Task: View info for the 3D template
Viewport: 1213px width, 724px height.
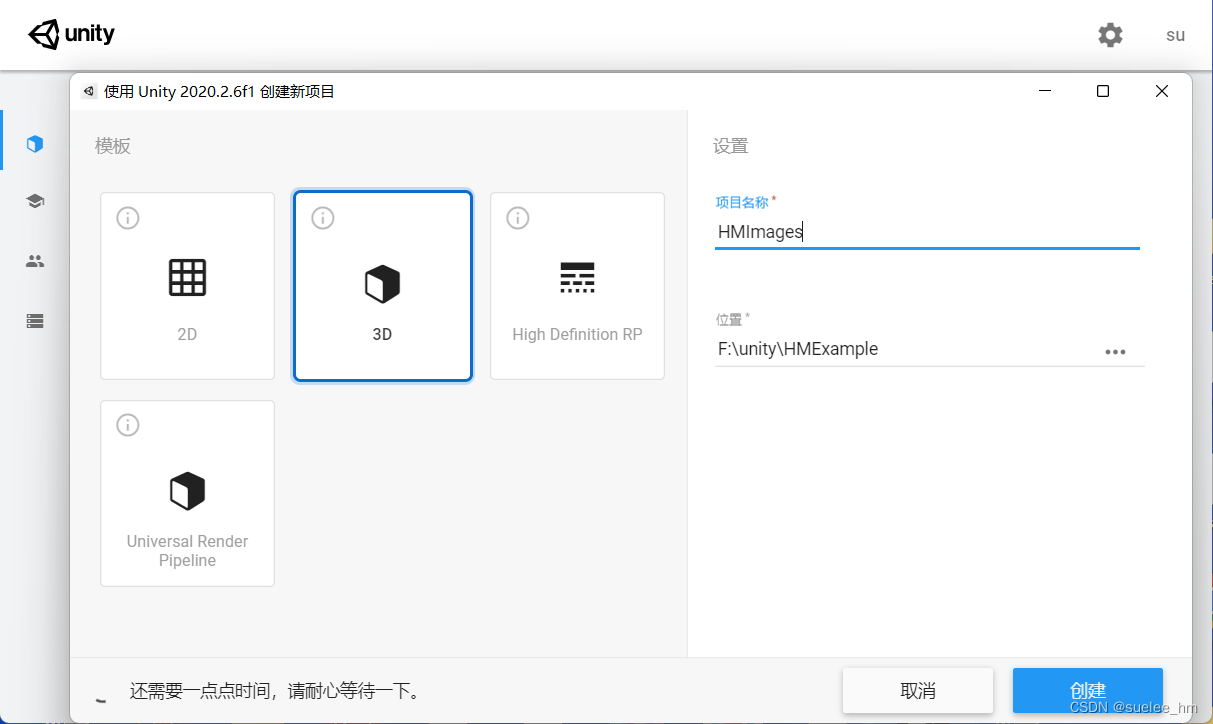Action: coord(322,218)
